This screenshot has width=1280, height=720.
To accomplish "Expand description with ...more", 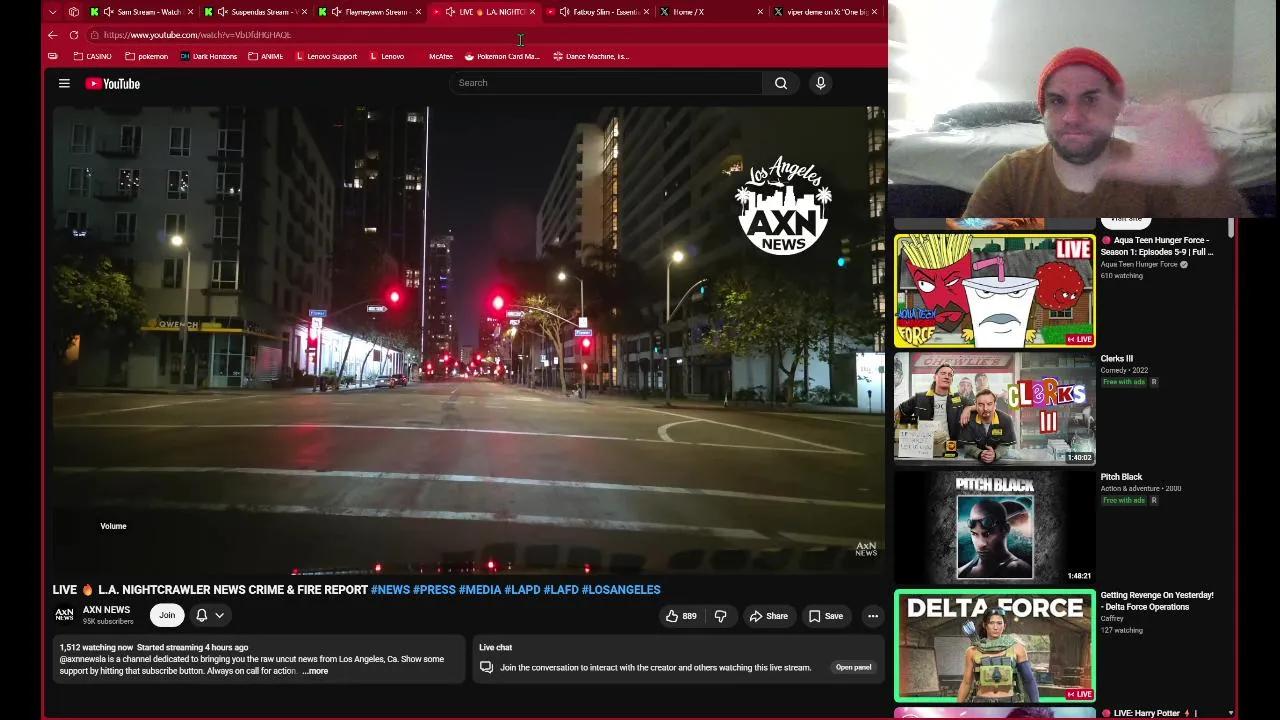I will tap(315, 671).
